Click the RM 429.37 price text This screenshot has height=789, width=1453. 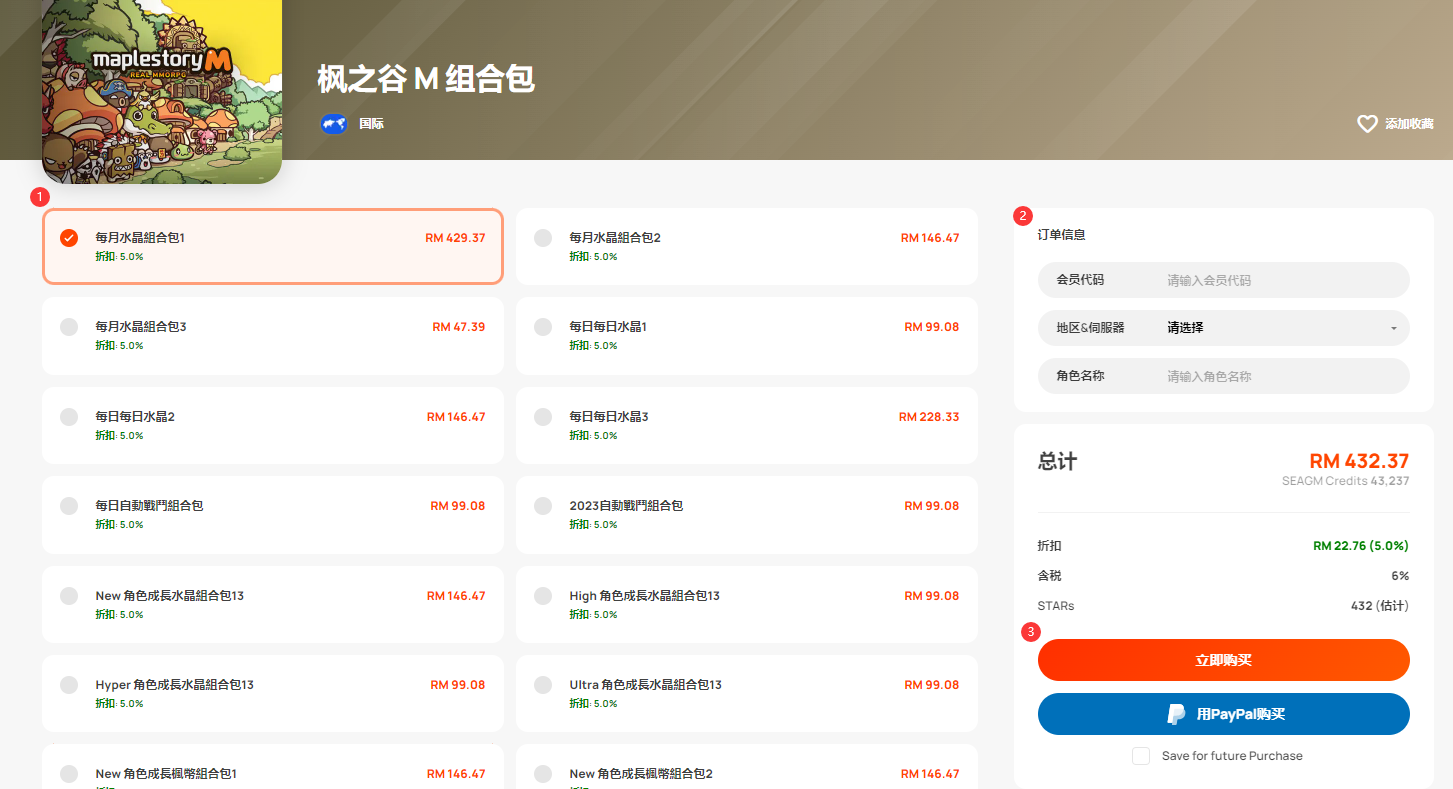(455, 238)
